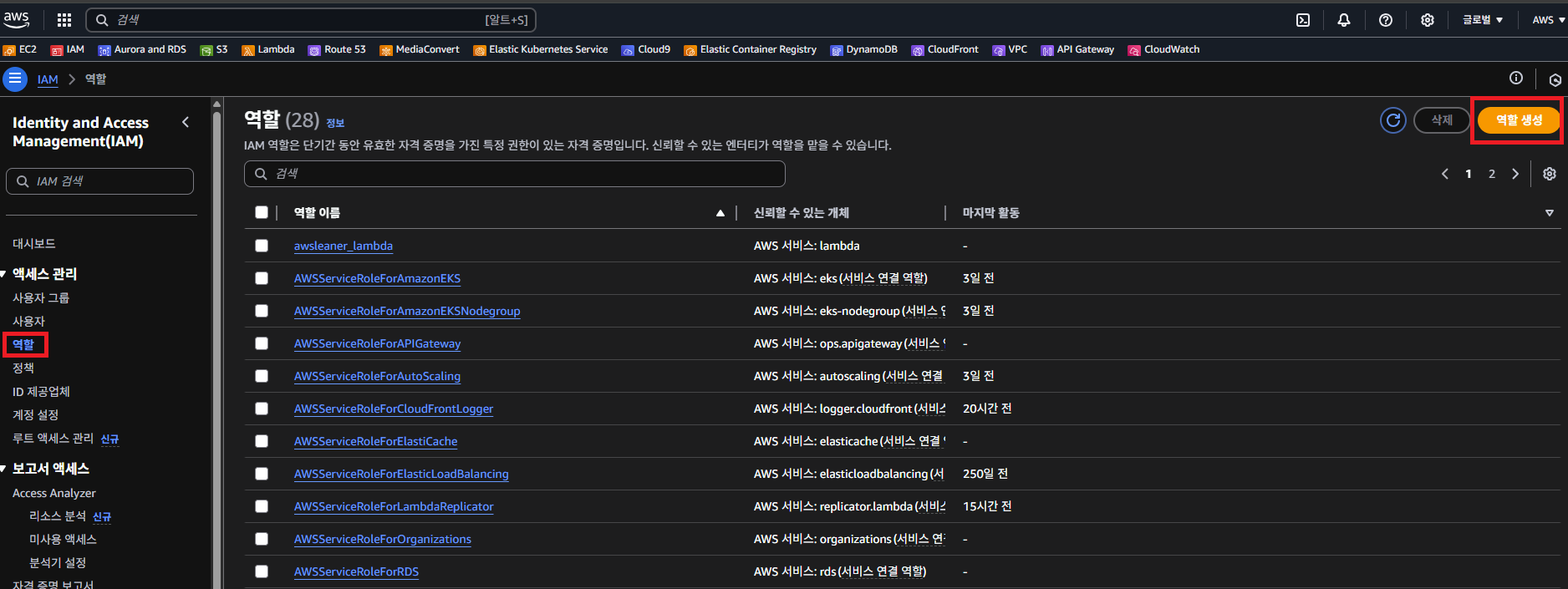Sort by 역할 이름 column arrow

click(720, 213)
